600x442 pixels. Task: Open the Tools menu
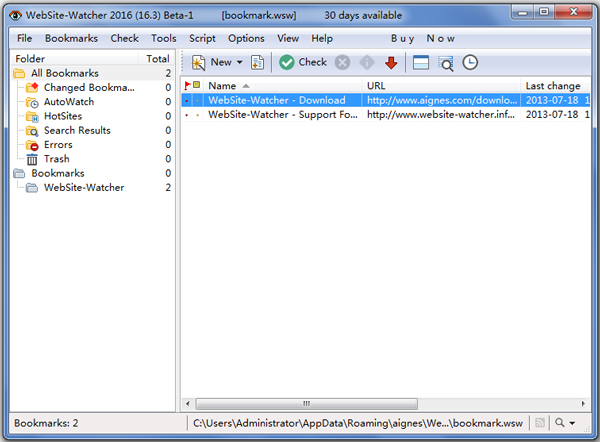164,39
